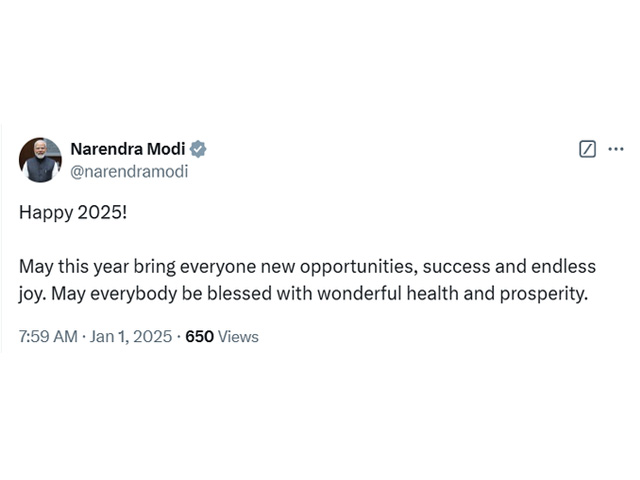Screen dimensions: 640x480
Task: Click the word success in the post
Action: pos(456,267)
